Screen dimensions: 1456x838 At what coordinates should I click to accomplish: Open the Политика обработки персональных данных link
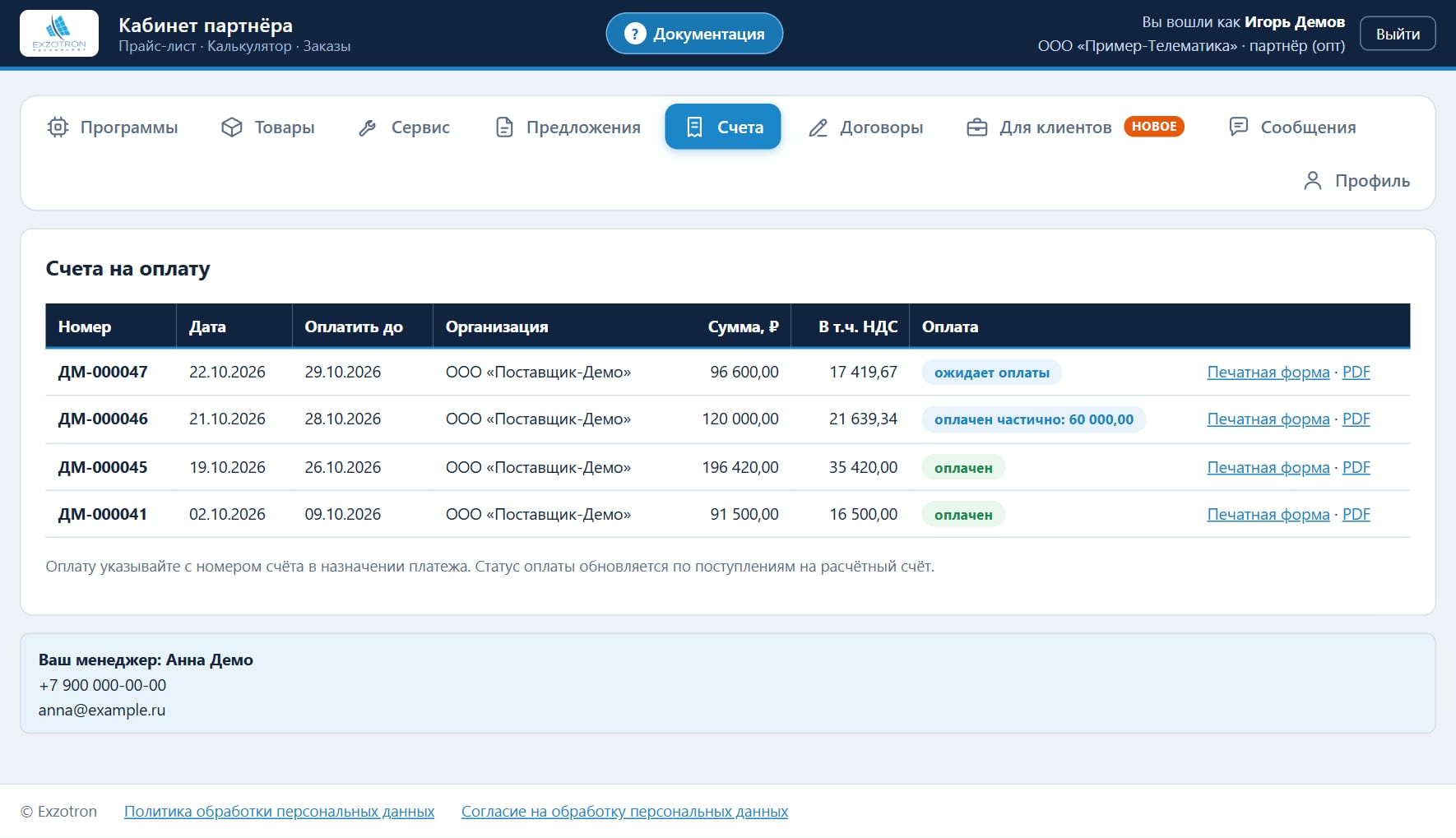(x=279, y=812)
